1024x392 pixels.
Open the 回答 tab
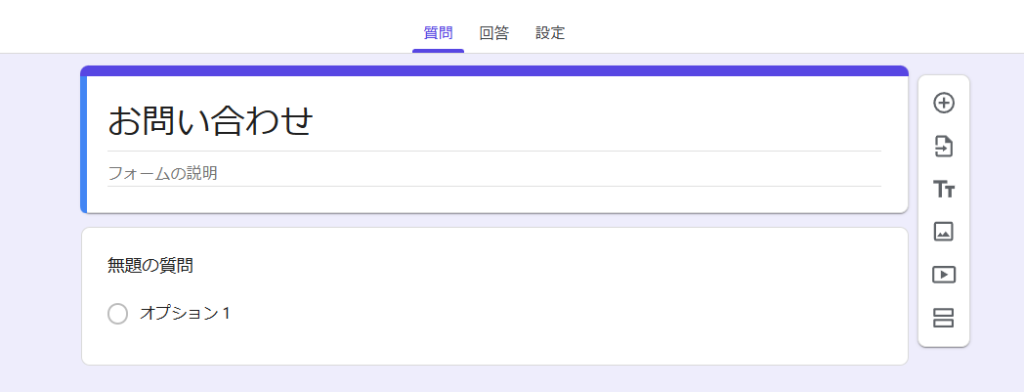(x=494, y=33)
